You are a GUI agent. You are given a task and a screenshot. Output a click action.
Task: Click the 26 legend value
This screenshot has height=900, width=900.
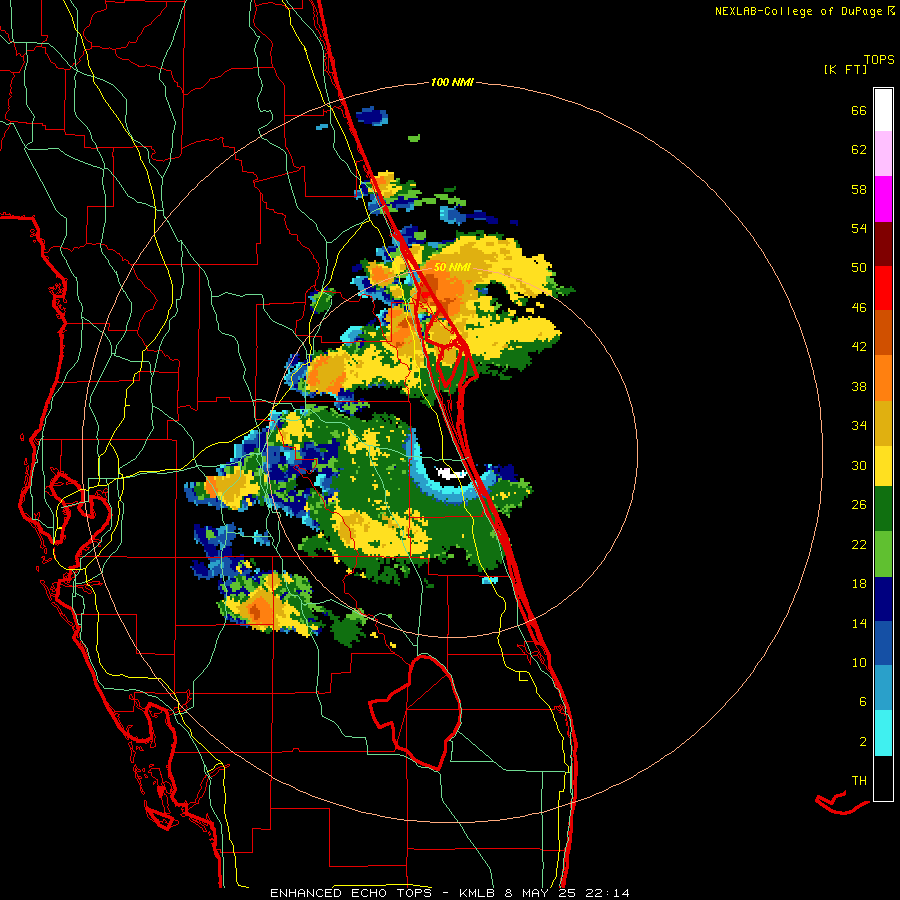tap(859, 505)
